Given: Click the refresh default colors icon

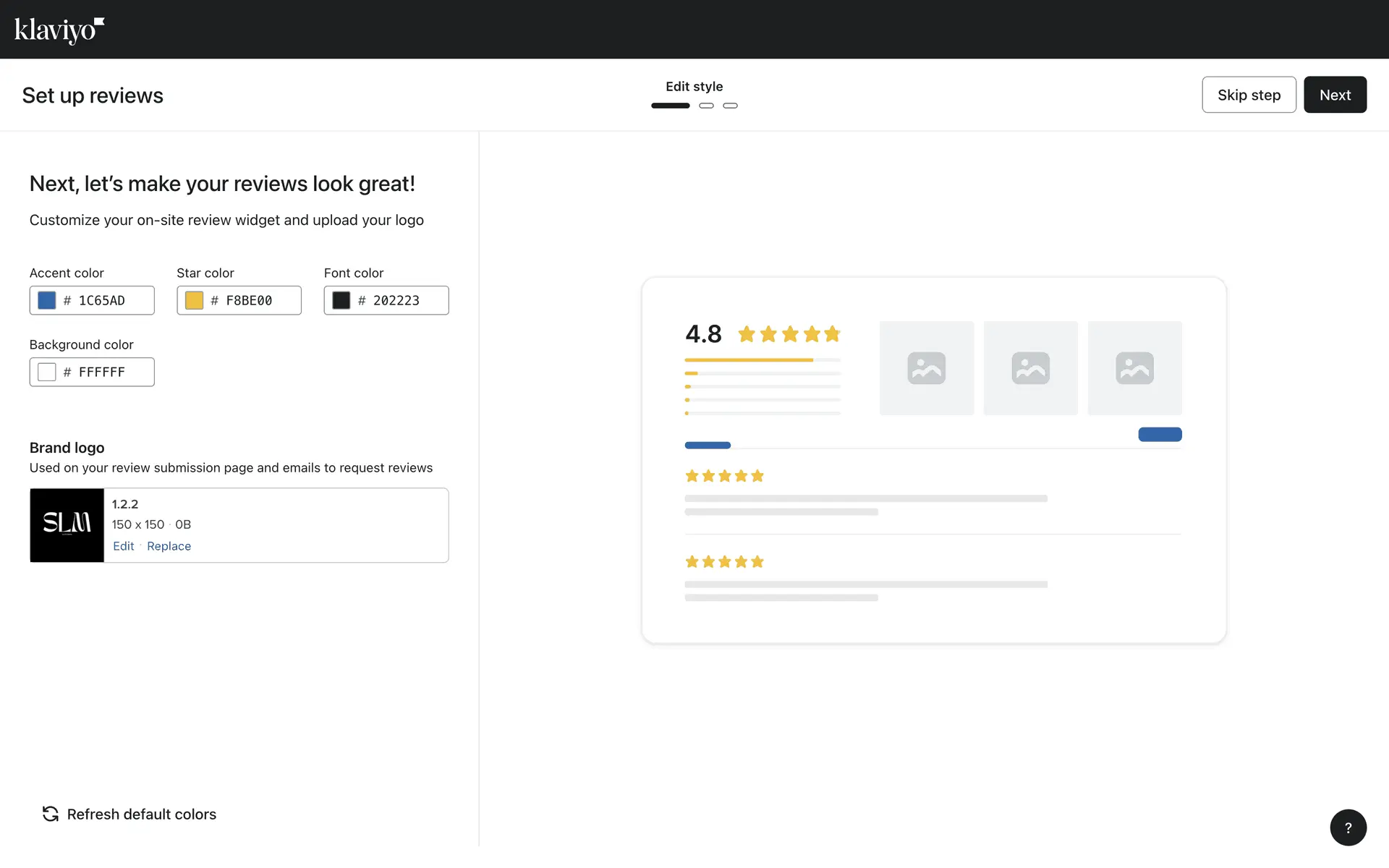Looking at the screenshot, I should [50, 814].
